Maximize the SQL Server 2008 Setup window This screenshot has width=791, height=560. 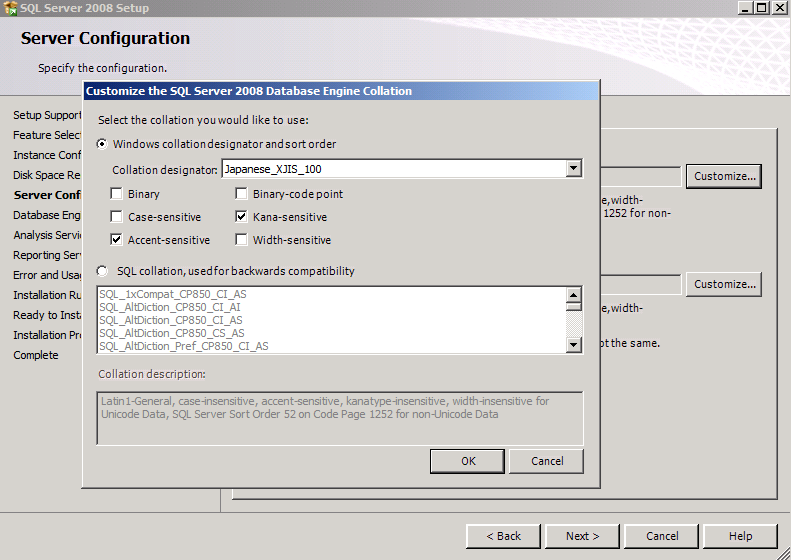[x=762, y=8]
